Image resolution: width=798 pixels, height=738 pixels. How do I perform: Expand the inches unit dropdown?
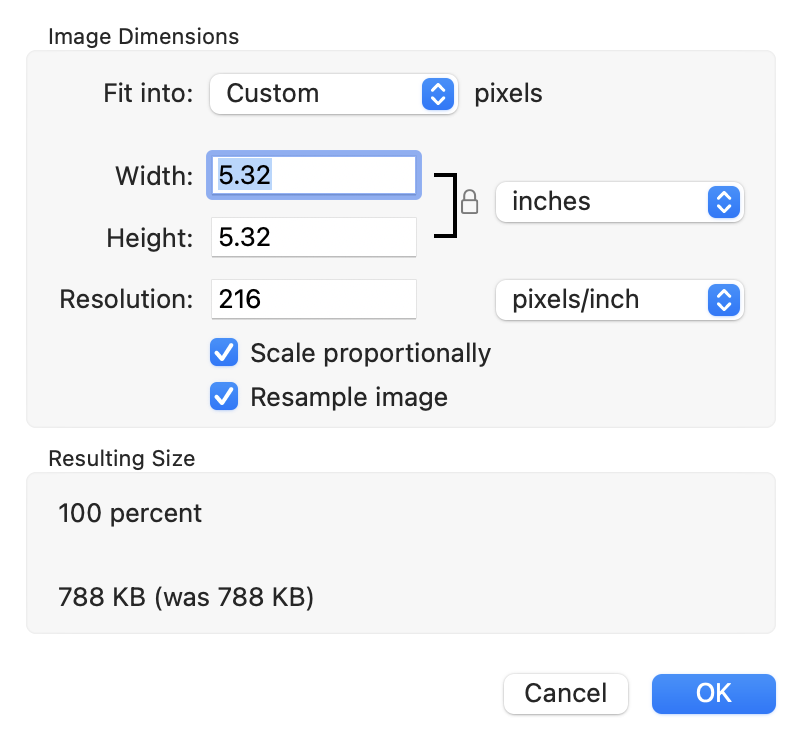(x=619, y=202)
